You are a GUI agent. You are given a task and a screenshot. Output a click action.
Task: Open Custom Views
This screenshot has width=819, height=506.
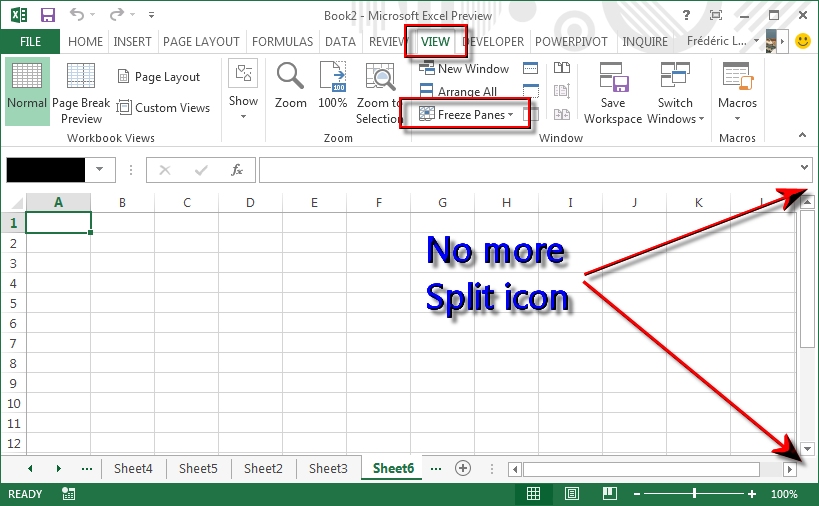pos(163,108)
